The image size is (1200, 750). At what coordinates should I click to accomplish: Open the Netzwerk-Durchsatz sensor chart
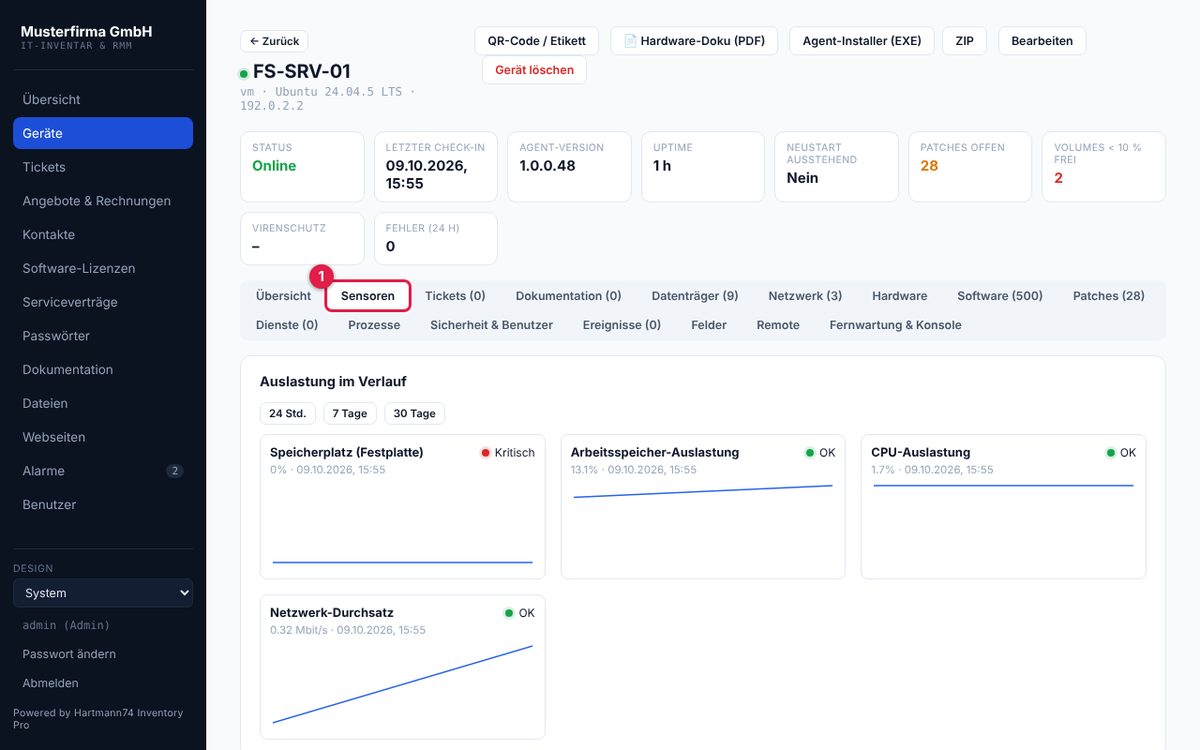(403, 667)
